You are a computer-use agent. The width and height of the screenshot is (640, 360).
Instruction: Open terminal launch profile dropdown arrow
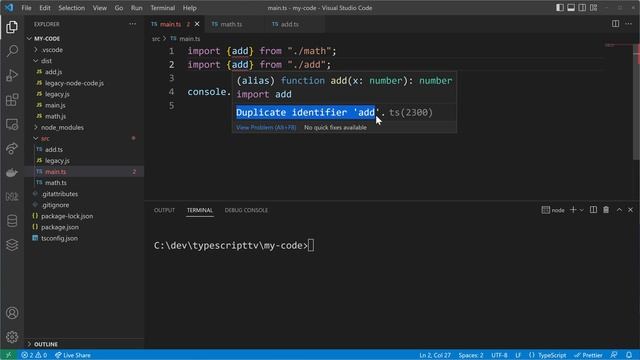click(x=582, y=210)
